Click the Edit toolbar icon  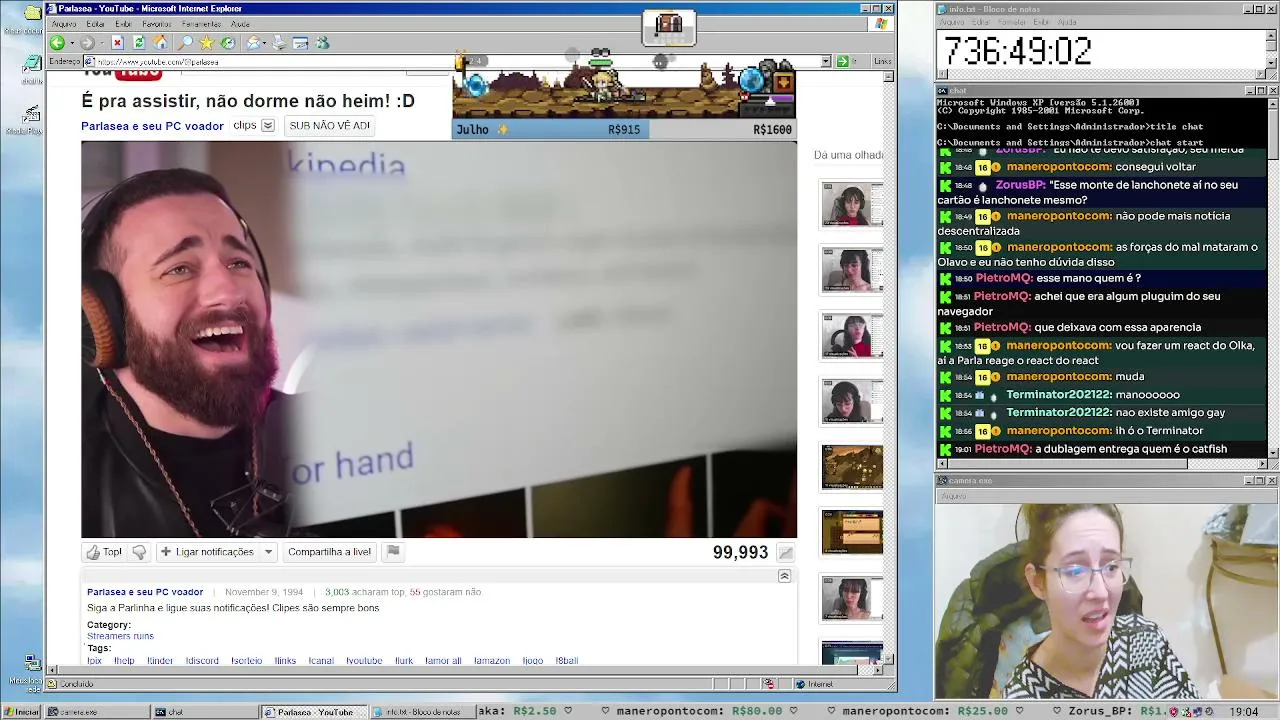[x=300, y=43]
